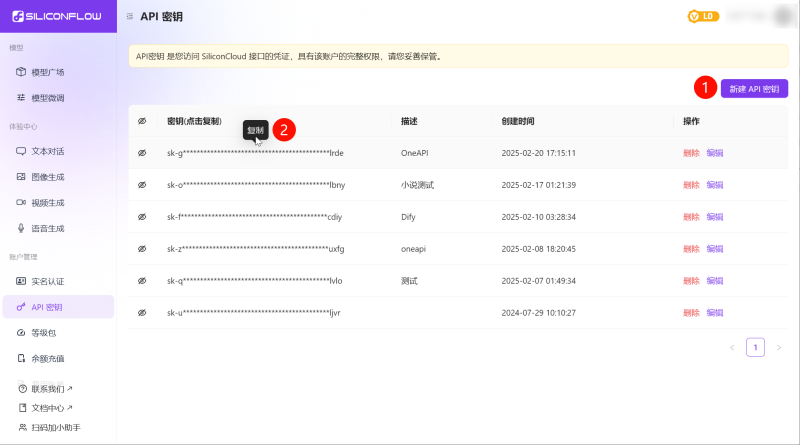Collapse the sidebar with hamburger icon
This screenshot has width=800, height=445.
click(131, 17)
